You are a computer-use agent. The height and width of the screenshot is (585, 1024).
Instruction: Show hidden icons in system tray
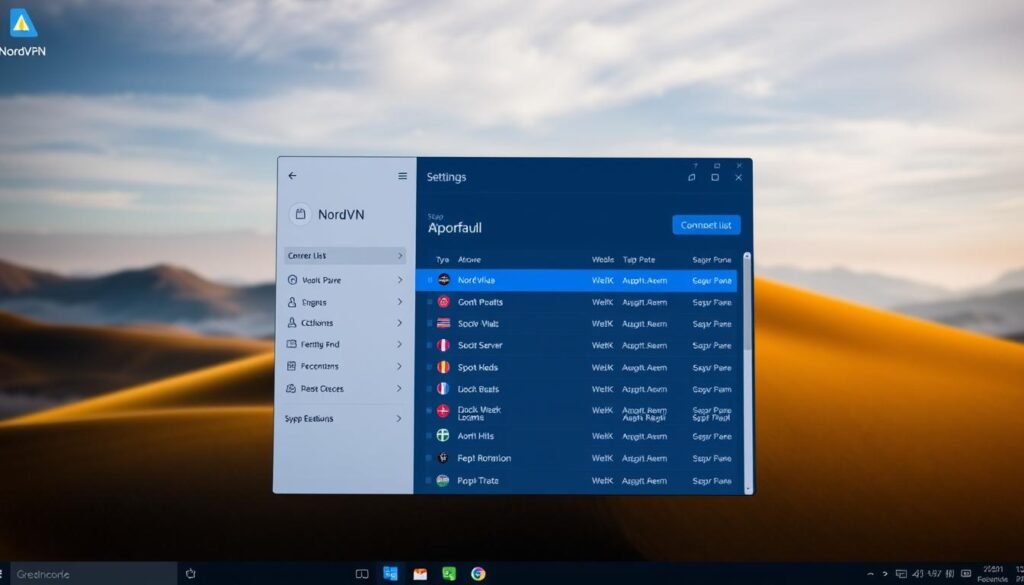click(x=870, y=574)
